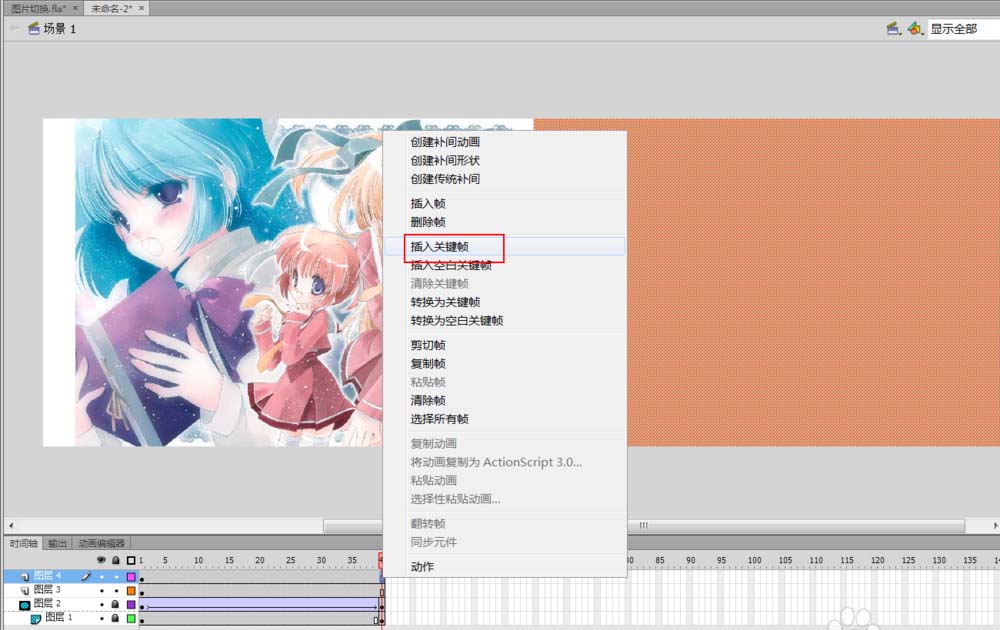Choose 转换为关键帧 from context menu
The height and width of the screenshot is (630, 1000).
[x=445, y=302]
